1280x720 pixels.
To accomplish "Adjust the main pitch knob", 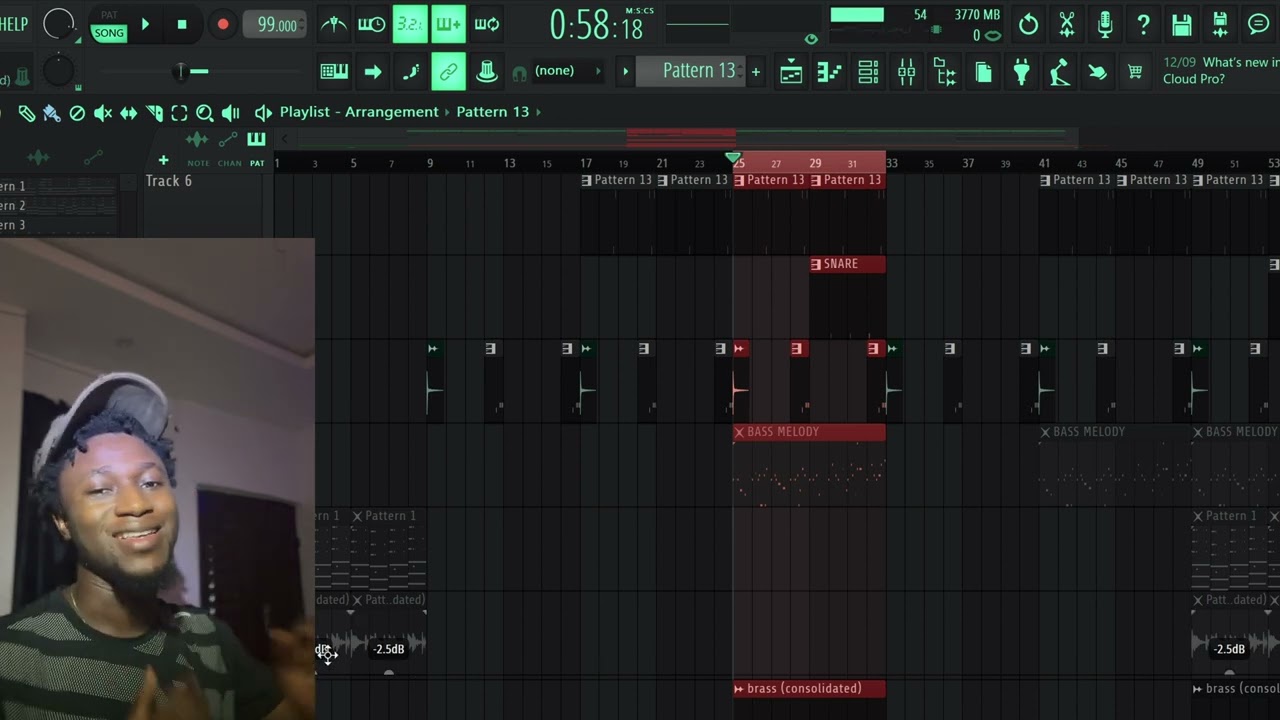I will pos(59,71).
